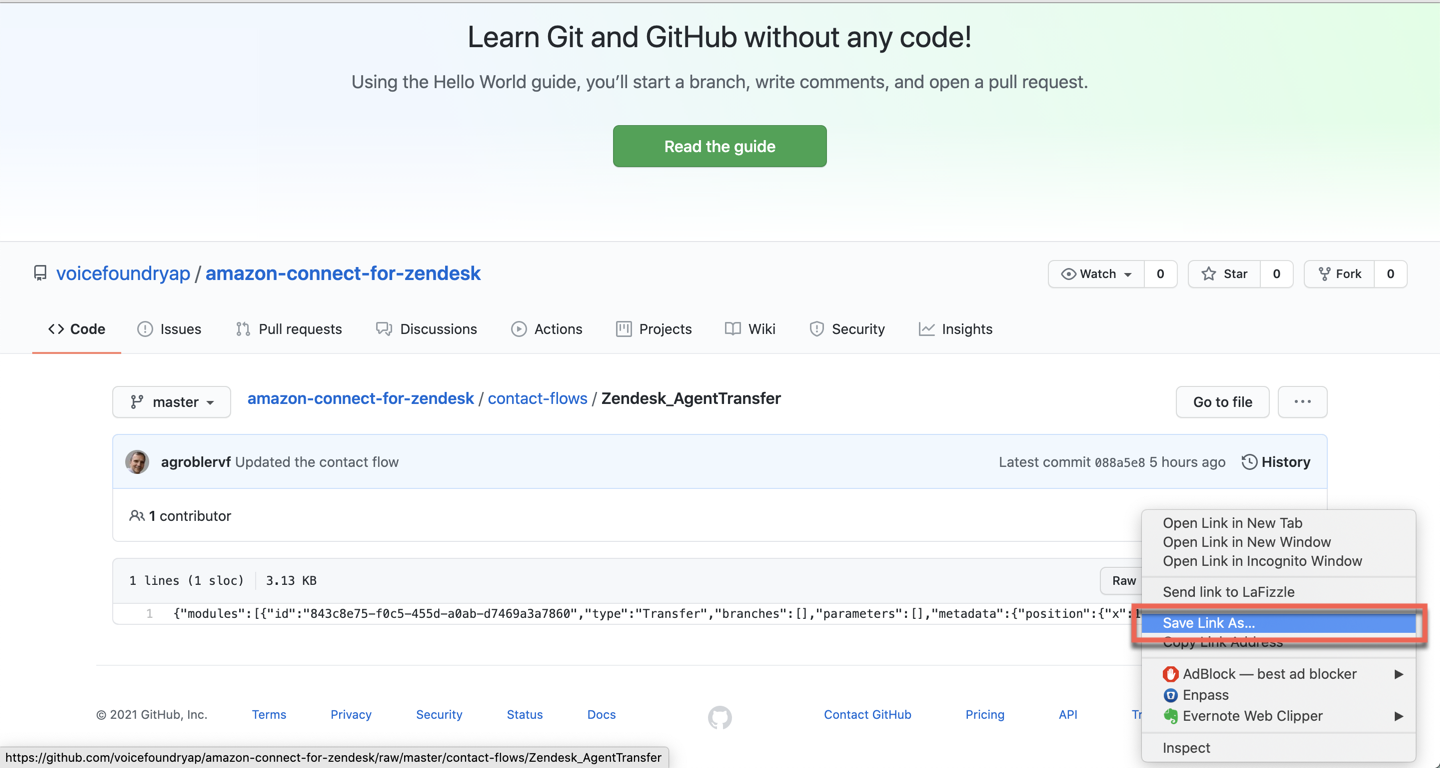Select Open Link in Incognito Window

[1262, 561]
